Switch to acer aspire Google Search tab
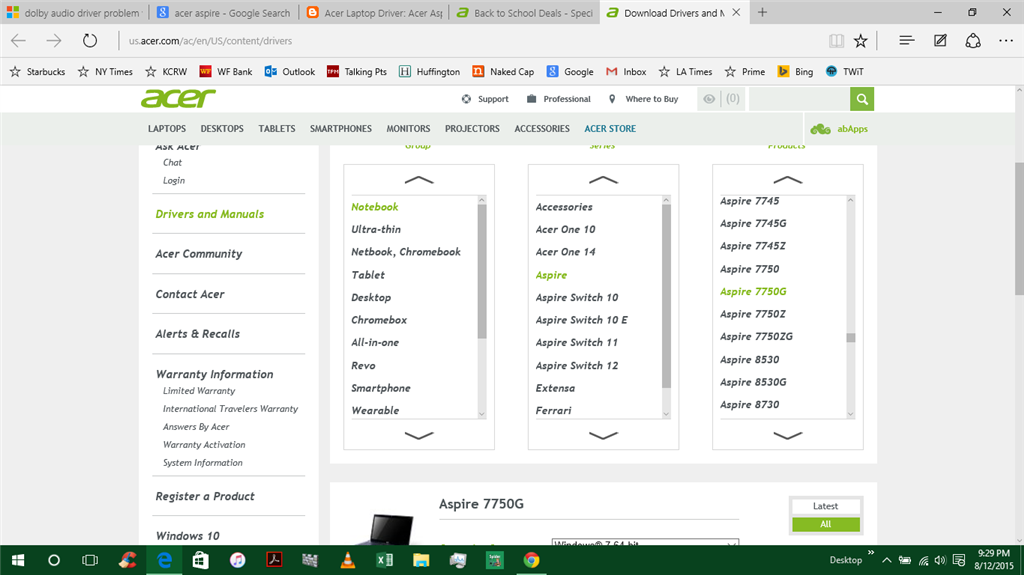This screenshot has width=1024, height=575. [223, 12]
